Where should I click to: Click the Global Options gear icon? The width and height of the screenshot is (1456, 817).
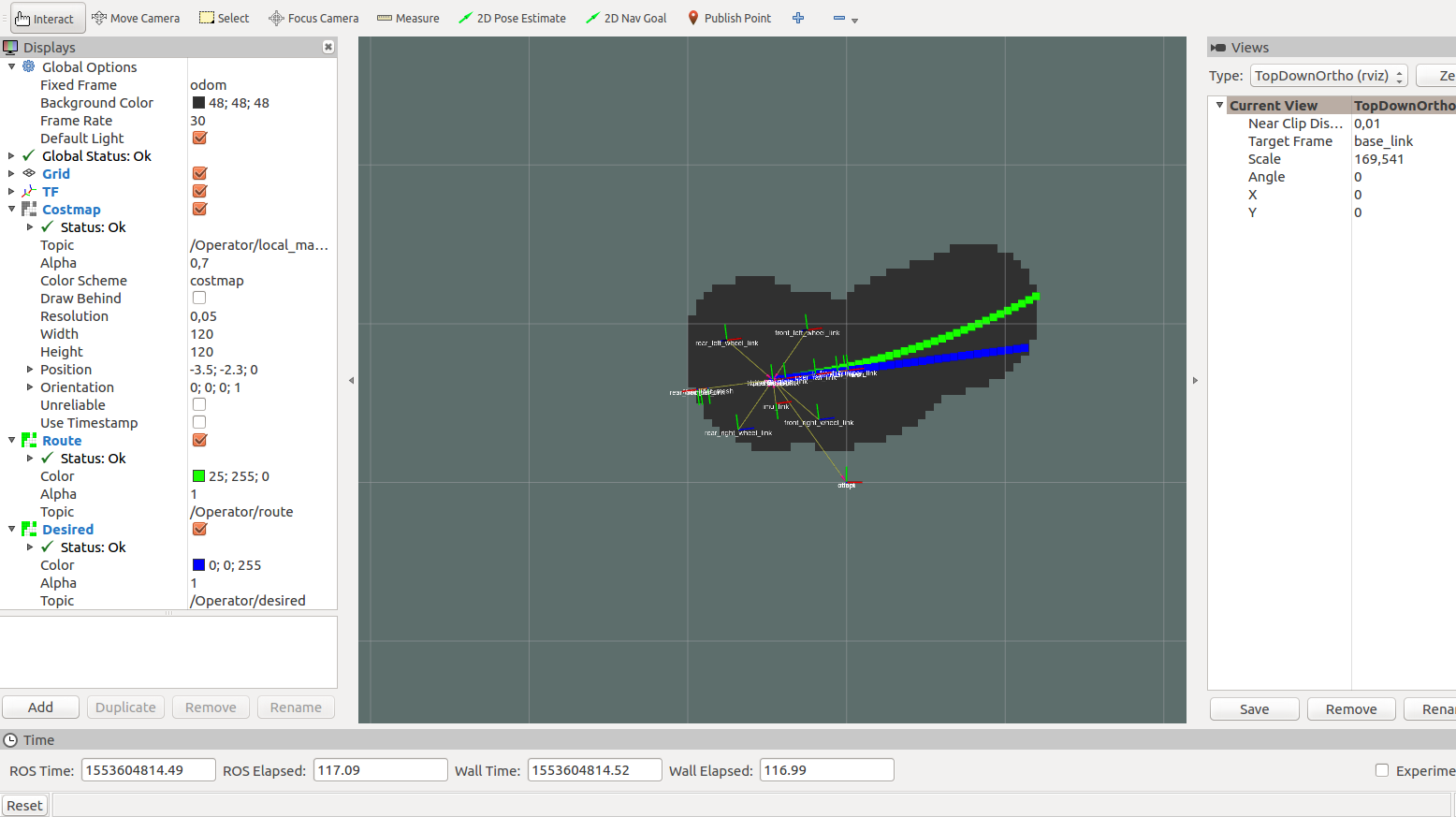tap(29, 66)
